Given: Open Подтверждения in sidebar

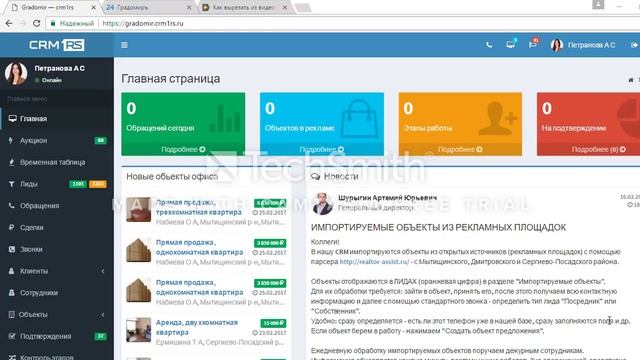Looking at the screenshot, I should tap(57, 336).
